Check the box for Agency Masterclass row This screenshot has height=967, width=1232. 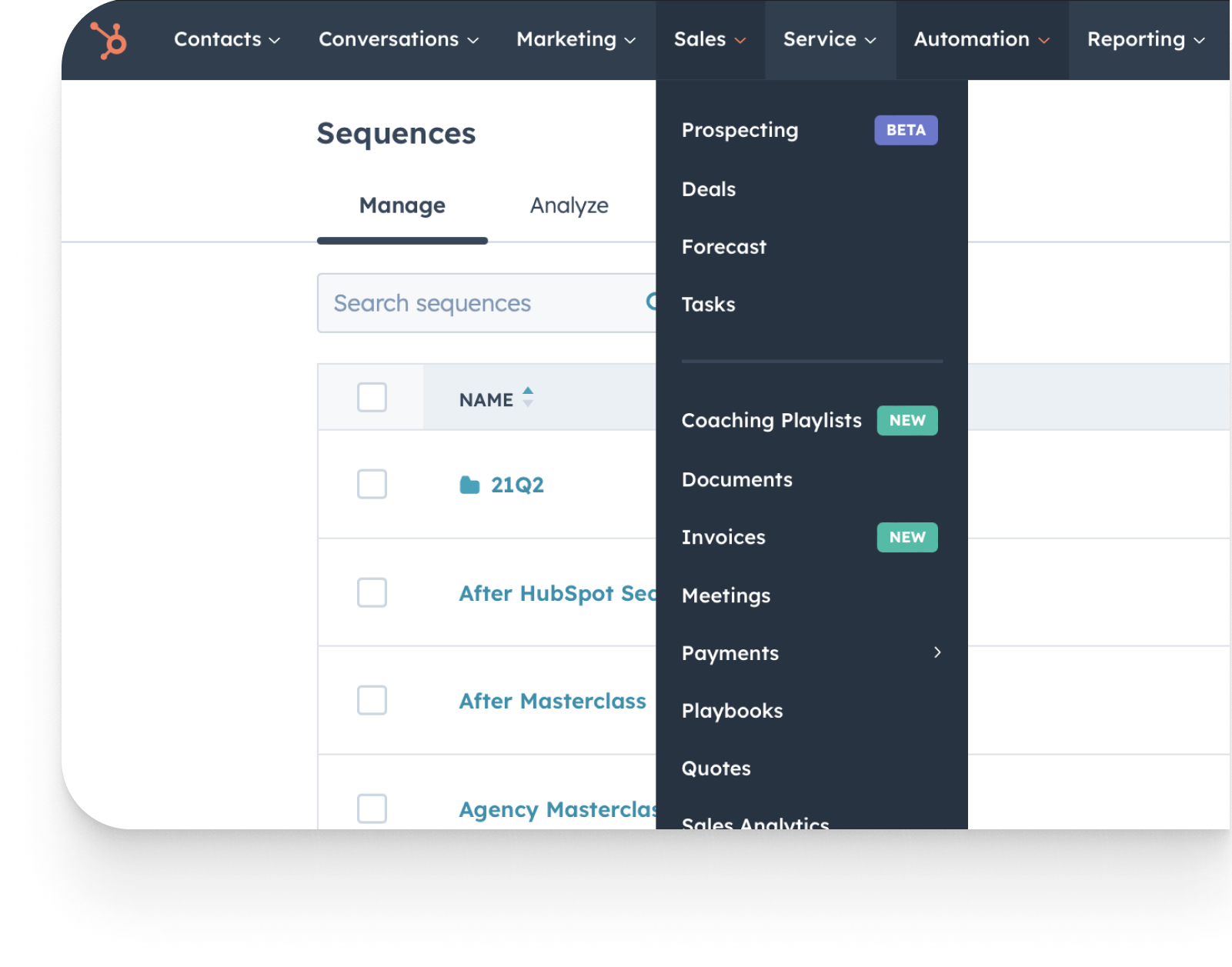click(372, 809)
